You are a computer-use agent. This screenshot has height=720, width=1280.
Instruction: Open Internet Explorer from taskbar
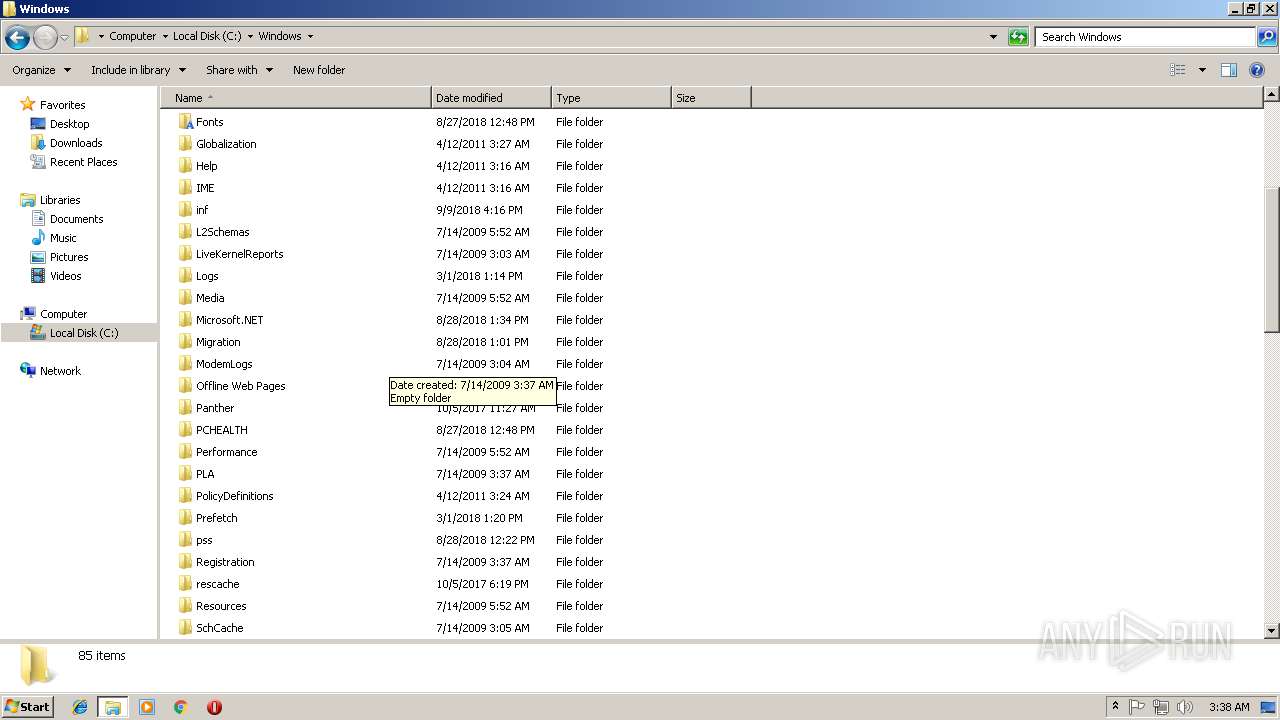(80, 707)
